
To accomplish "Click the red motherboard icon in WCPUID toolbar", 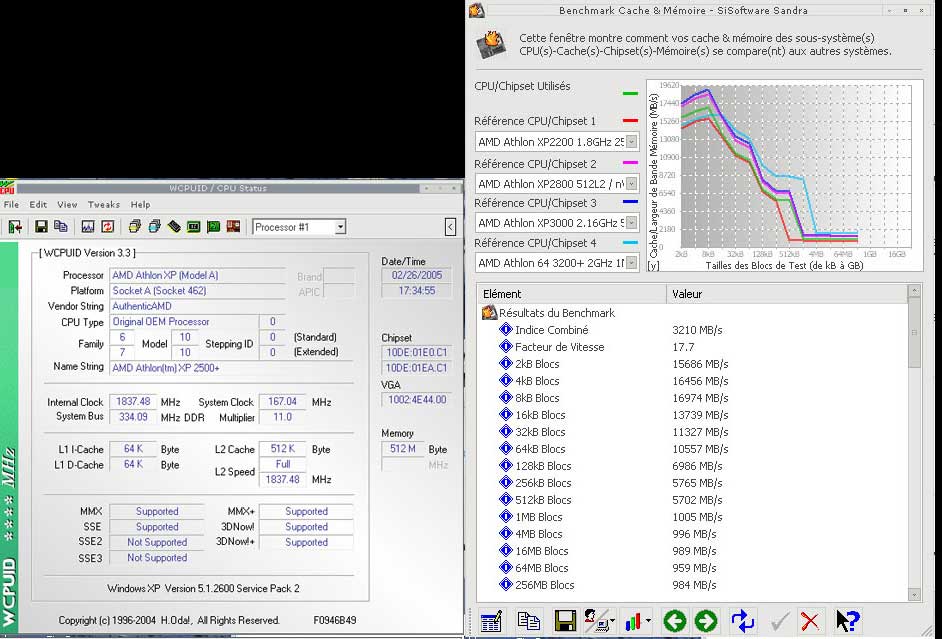I will [233, 226].
